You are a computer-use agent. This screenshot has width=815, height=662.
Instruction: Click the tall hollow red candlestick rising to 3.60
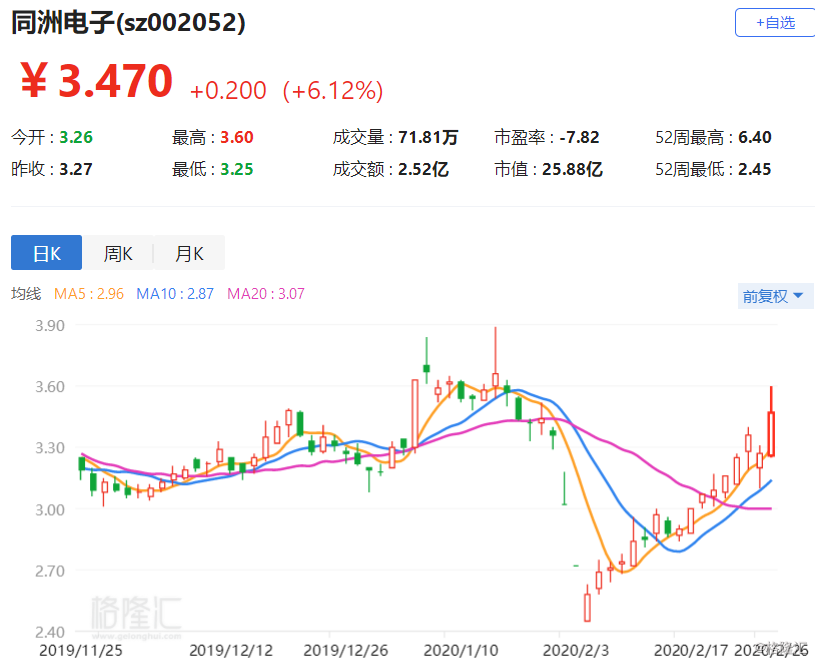pyautogui.click(x=415, y=413)
